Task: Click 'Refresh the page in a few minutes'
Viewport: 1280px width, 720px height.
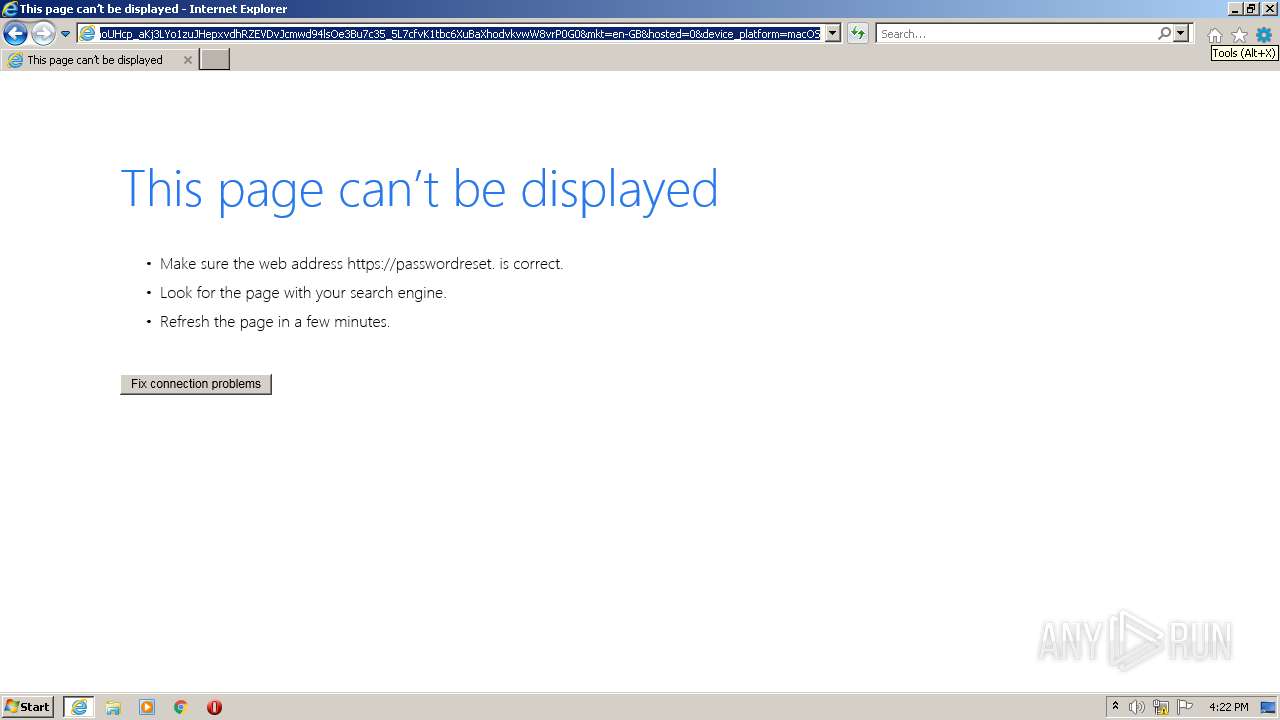Action: [275, 322]
